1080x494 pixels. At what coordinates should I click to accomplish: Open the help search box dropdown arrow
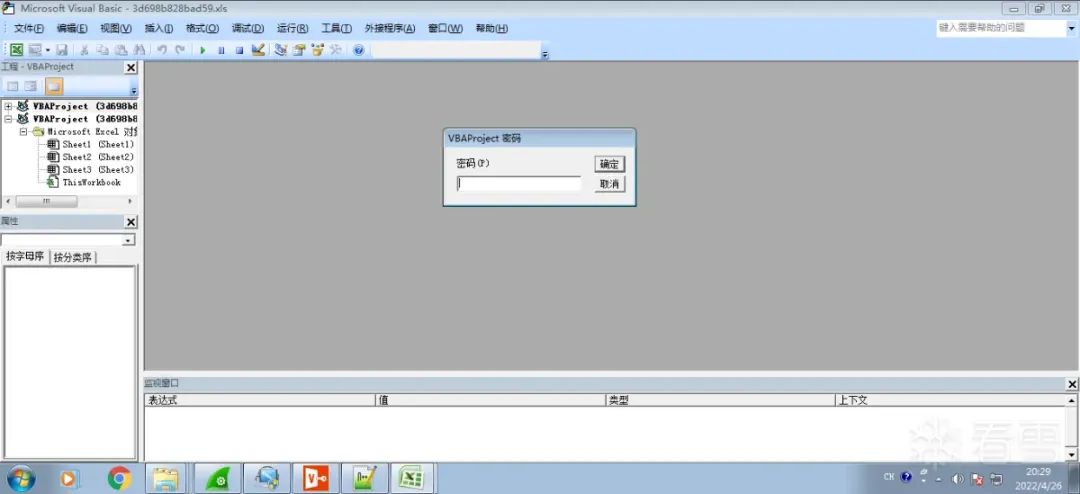[1072, 28]
